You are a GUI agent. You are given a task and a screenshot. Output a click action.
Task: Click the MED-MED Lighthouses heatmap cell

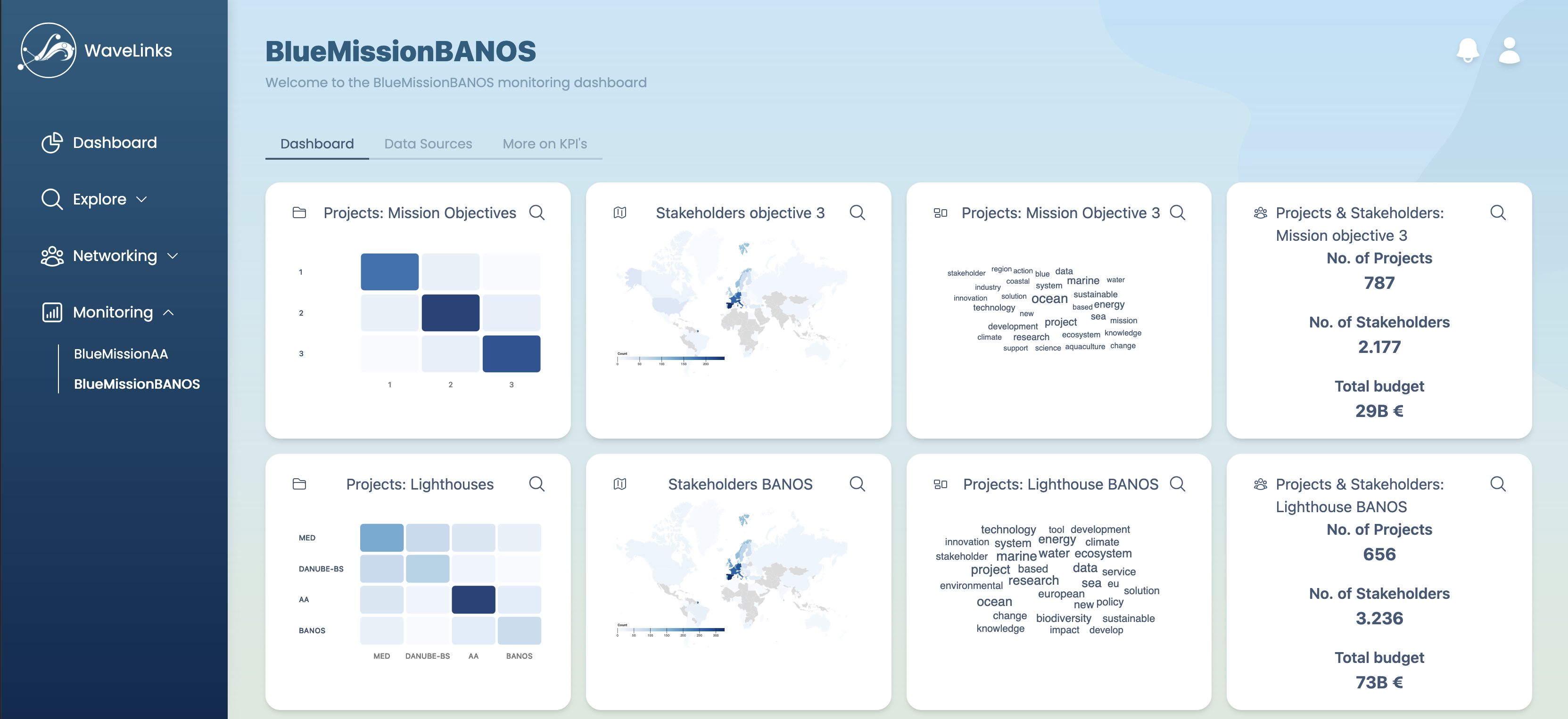pos(382,538)
